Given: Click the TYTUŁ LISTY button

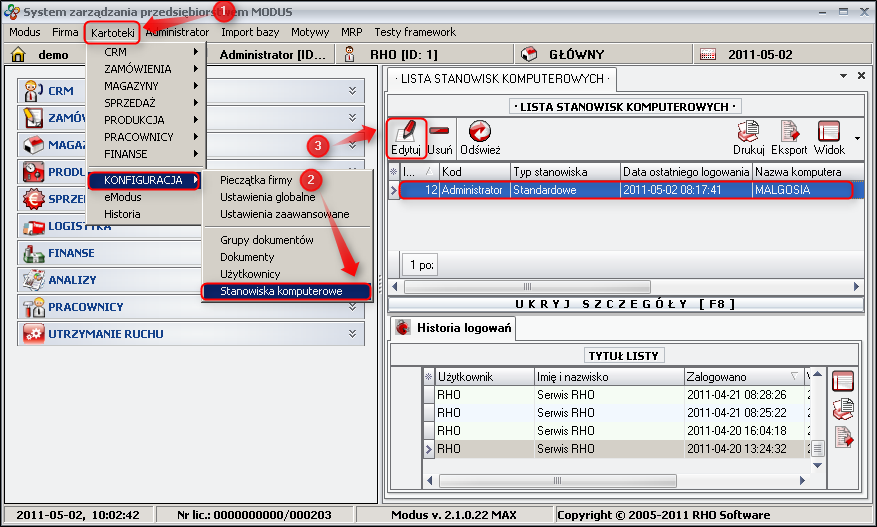Looking at the screenshot, I should click(625, 356).
